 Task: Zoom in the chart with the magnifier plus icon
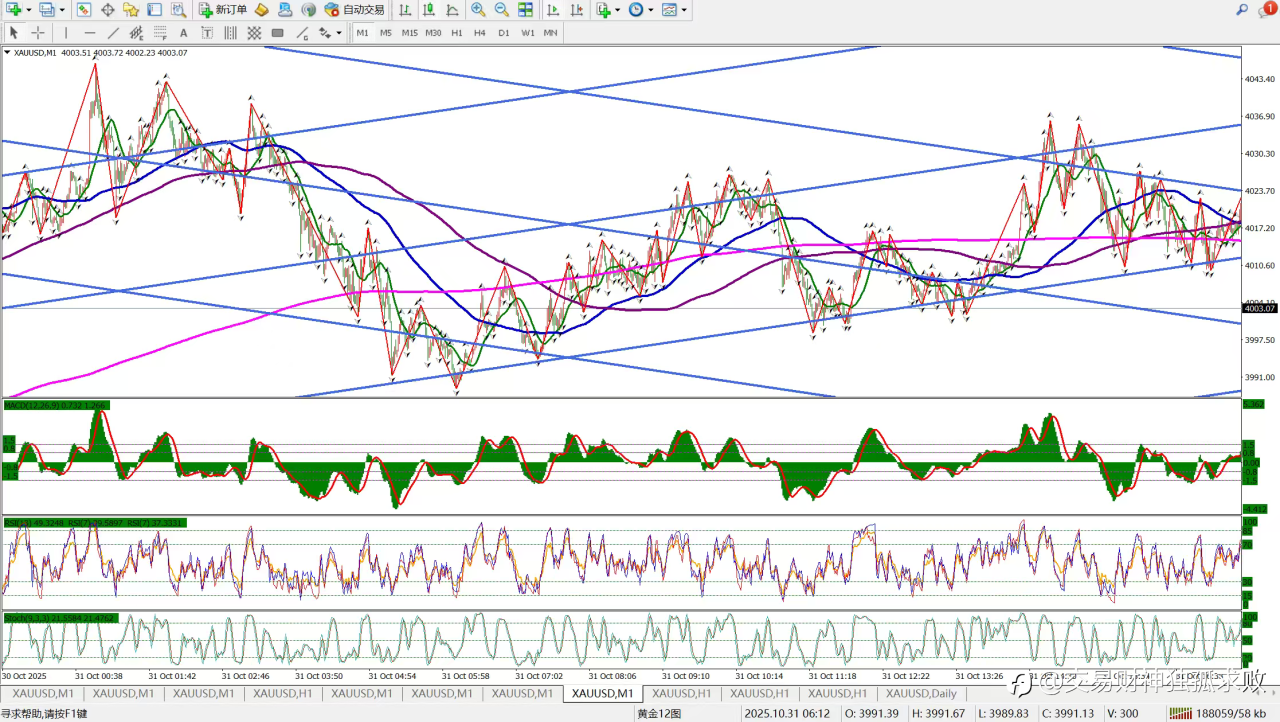pyautogui.click(x=478, y=10)
